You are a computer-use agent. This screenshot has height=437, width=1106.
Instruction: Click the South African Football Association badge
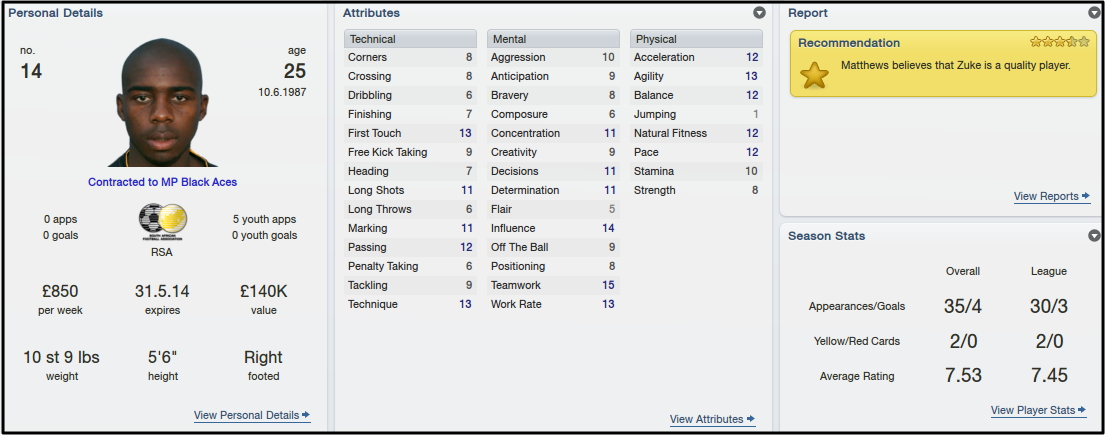[163, 223]
